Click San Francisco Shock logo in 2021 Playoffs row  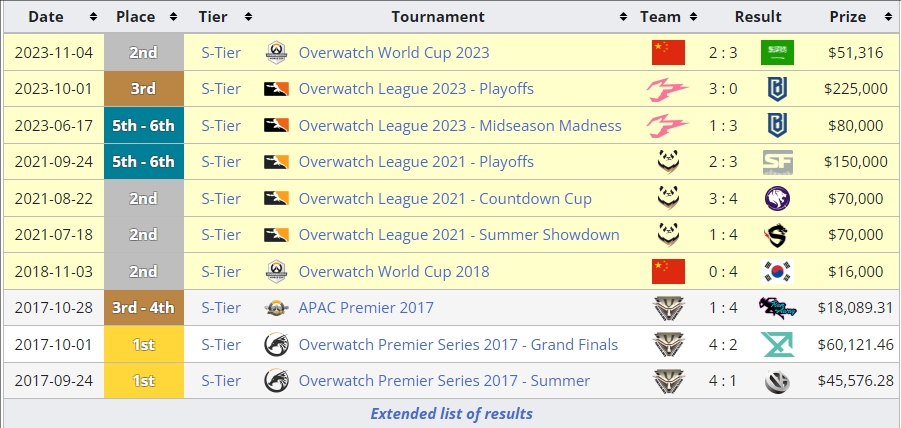777,162
